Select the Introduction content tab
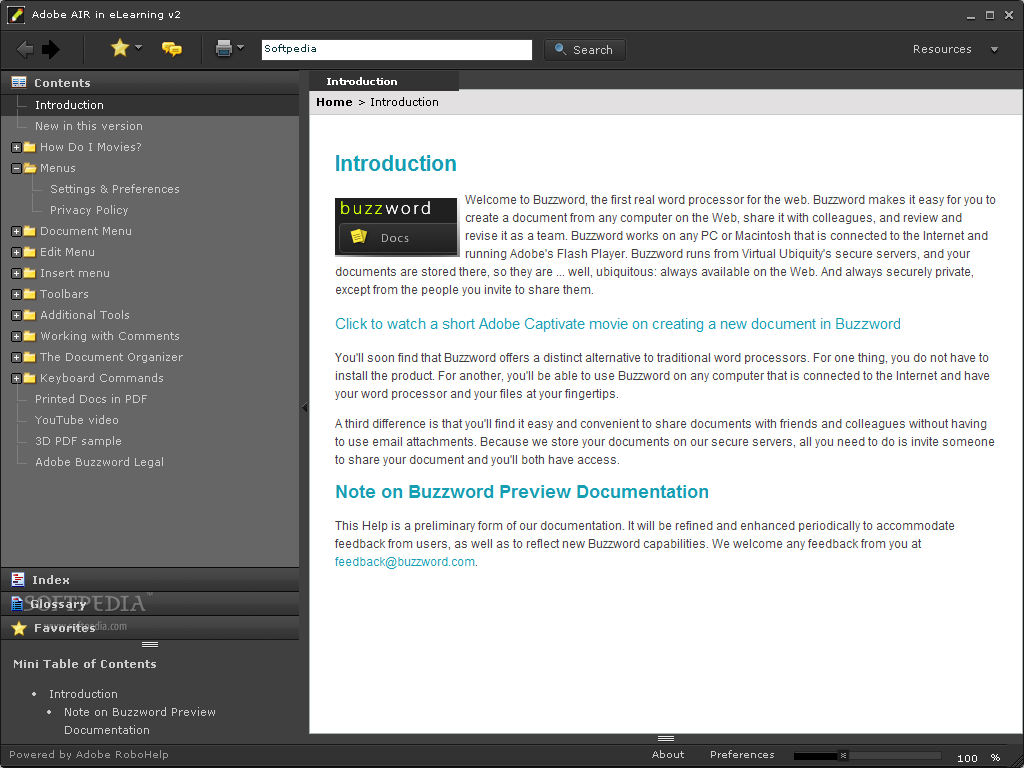The height and width of the screenshot is (768, 1024). [x=383, y=82]
